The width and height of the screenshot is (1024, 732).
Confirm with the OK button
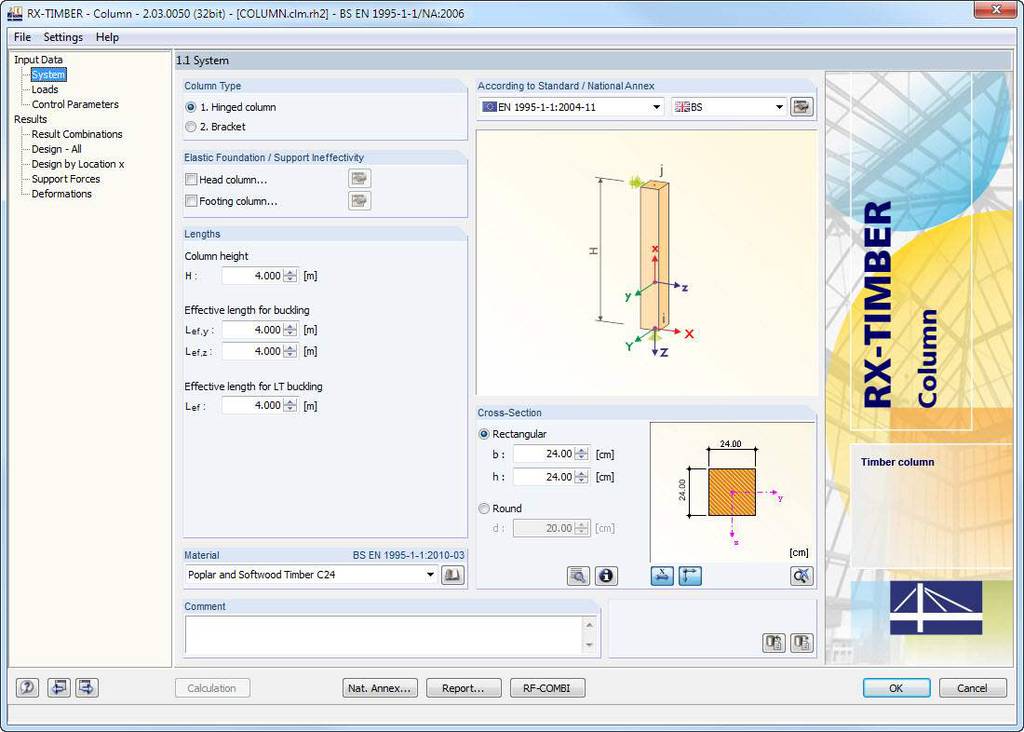point(896,688)
